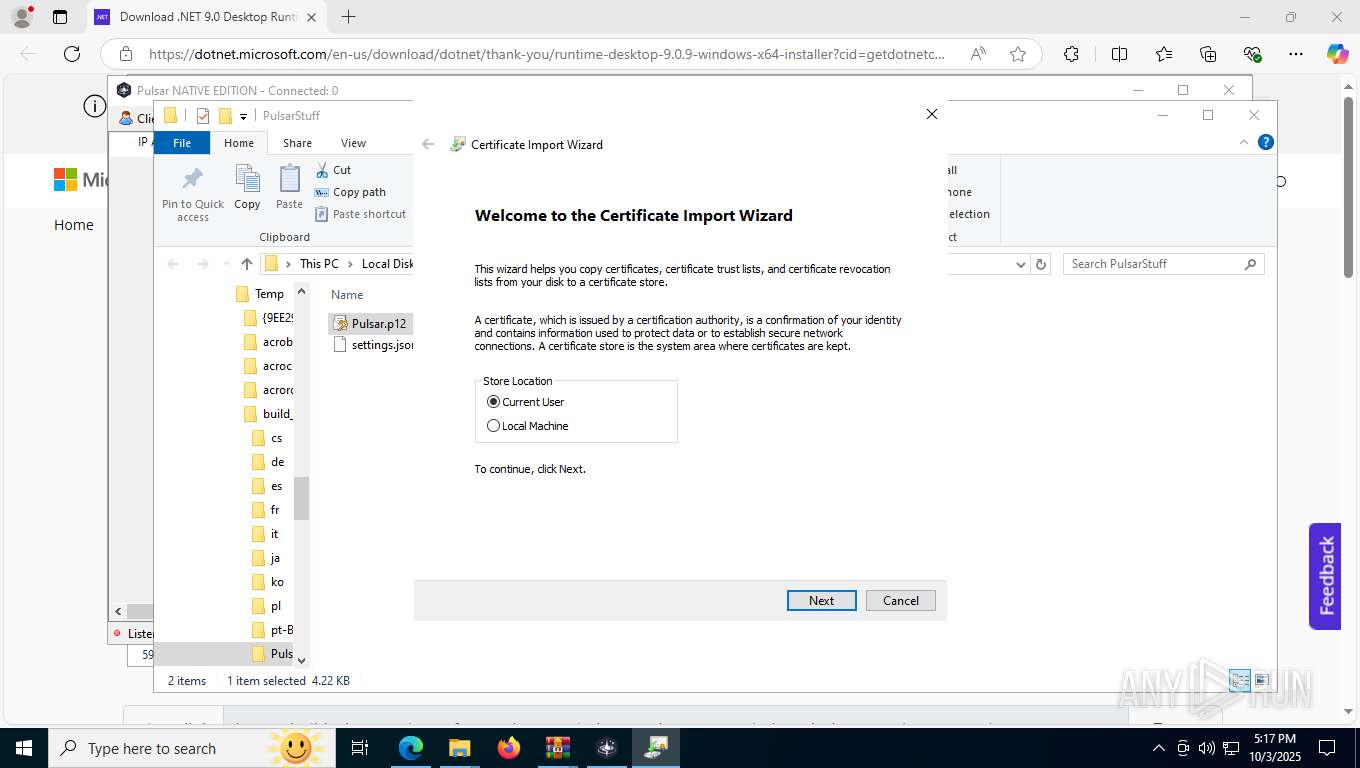Open the File tab in Explorer

pyautogui.click(x=182, y=143)
